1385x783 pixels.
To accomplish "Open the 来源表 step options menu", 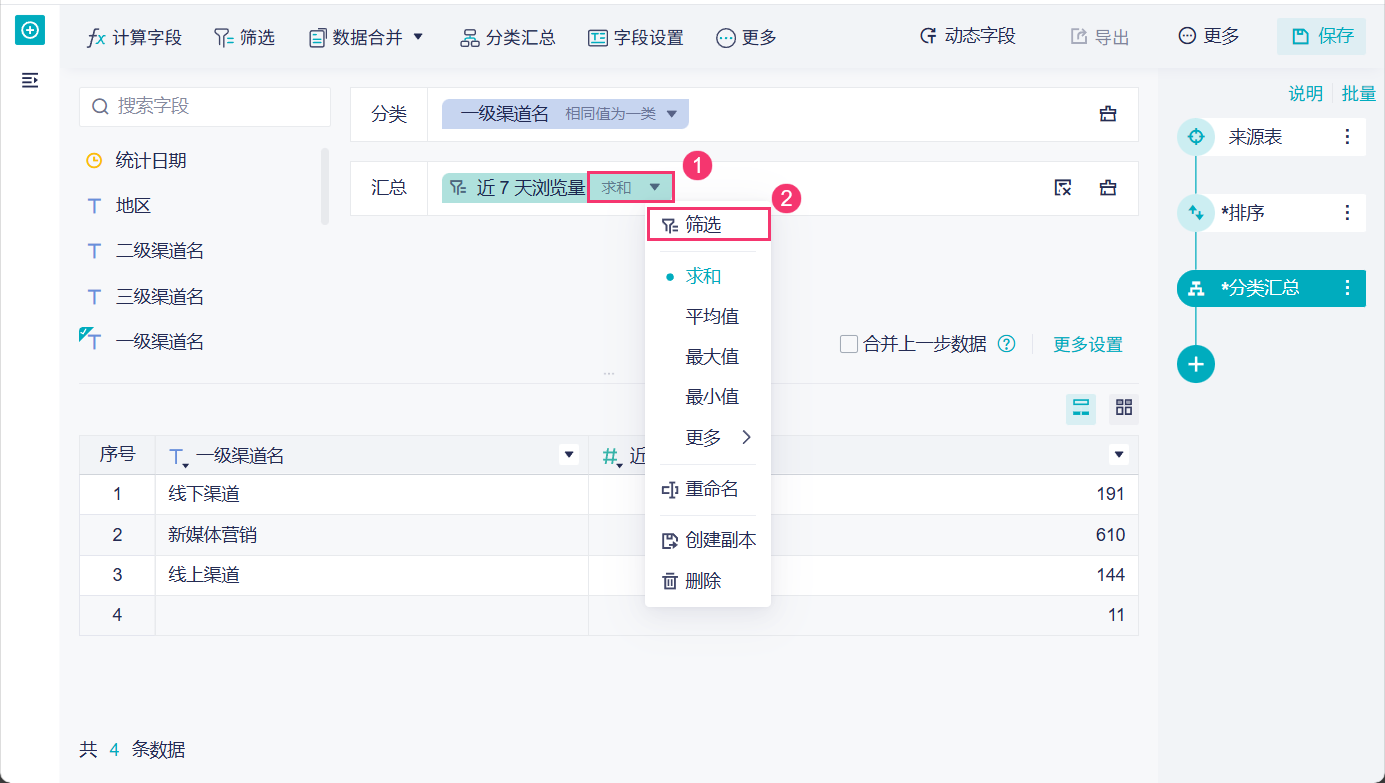I will click(x=1347, y=137).
